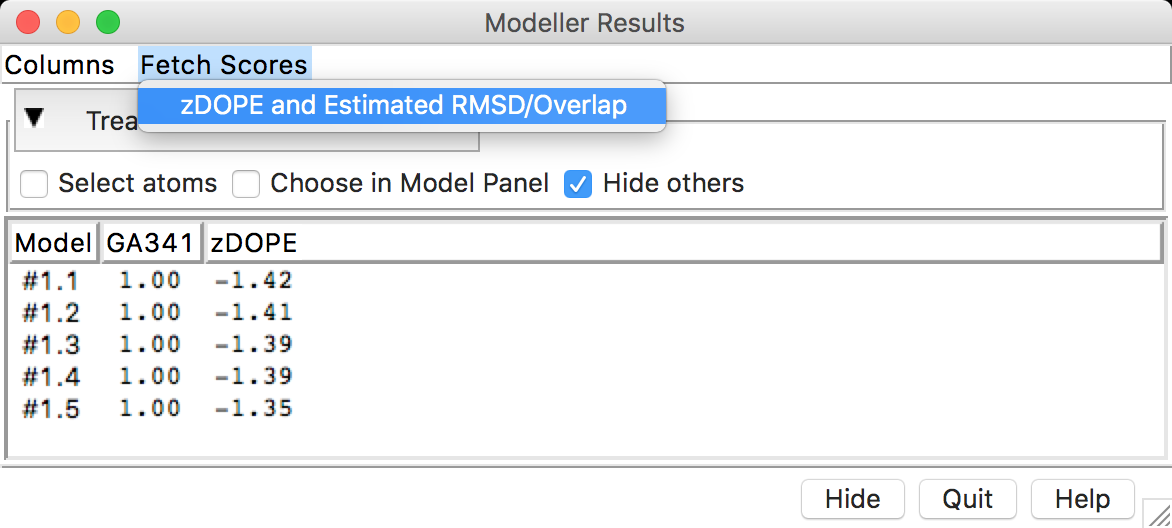
Task: Sort by the zDOPE column header
Action: (683, 243)
